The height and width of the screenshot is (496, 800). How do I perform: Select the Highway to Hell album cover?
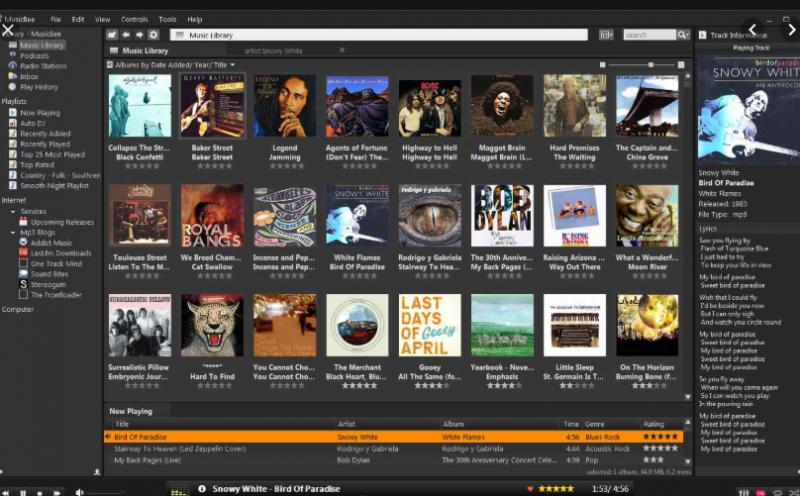[430, 106]
